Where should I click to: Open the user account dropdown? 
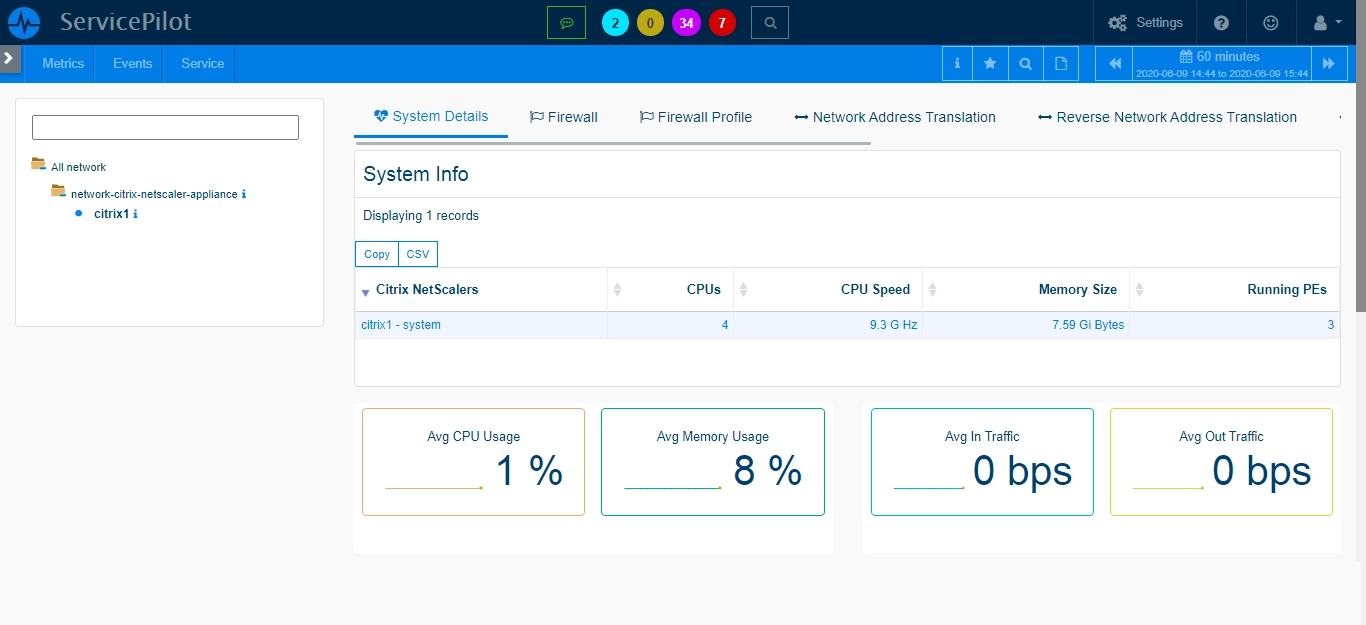pyautogui.click(x=1326, y=22)
